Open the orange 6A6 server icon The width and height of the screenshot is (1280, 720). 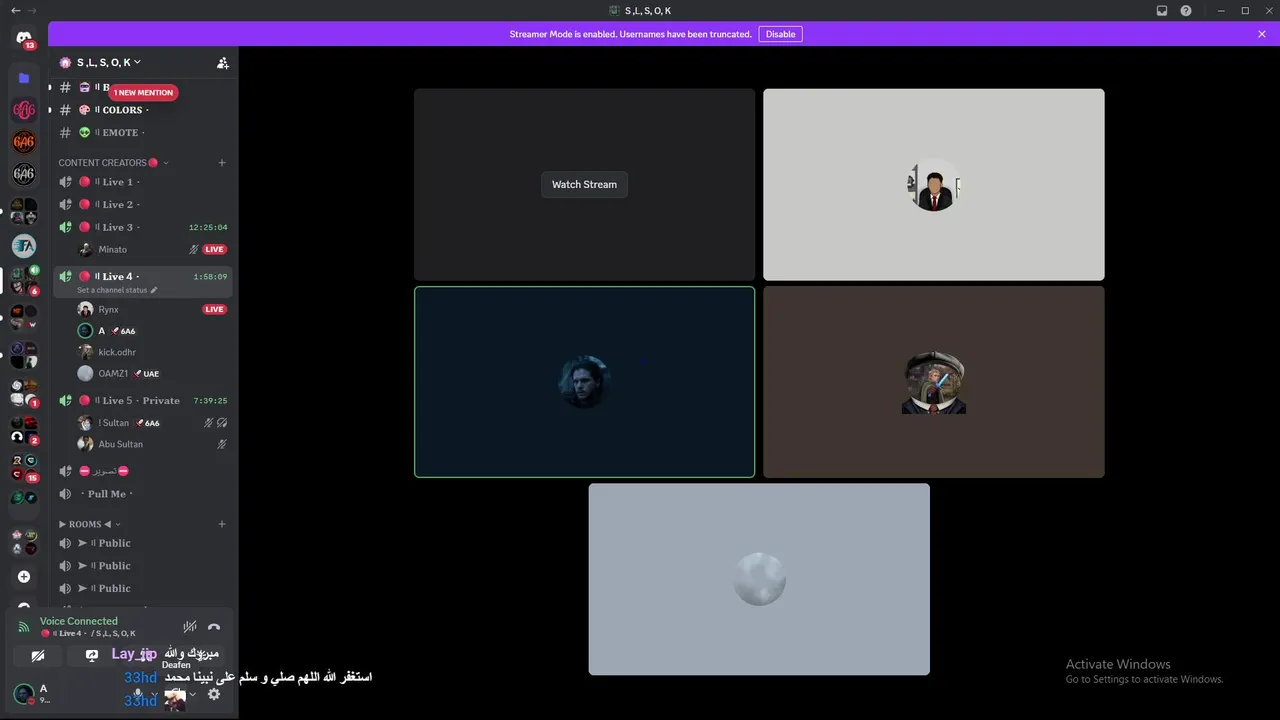(24, 142)
